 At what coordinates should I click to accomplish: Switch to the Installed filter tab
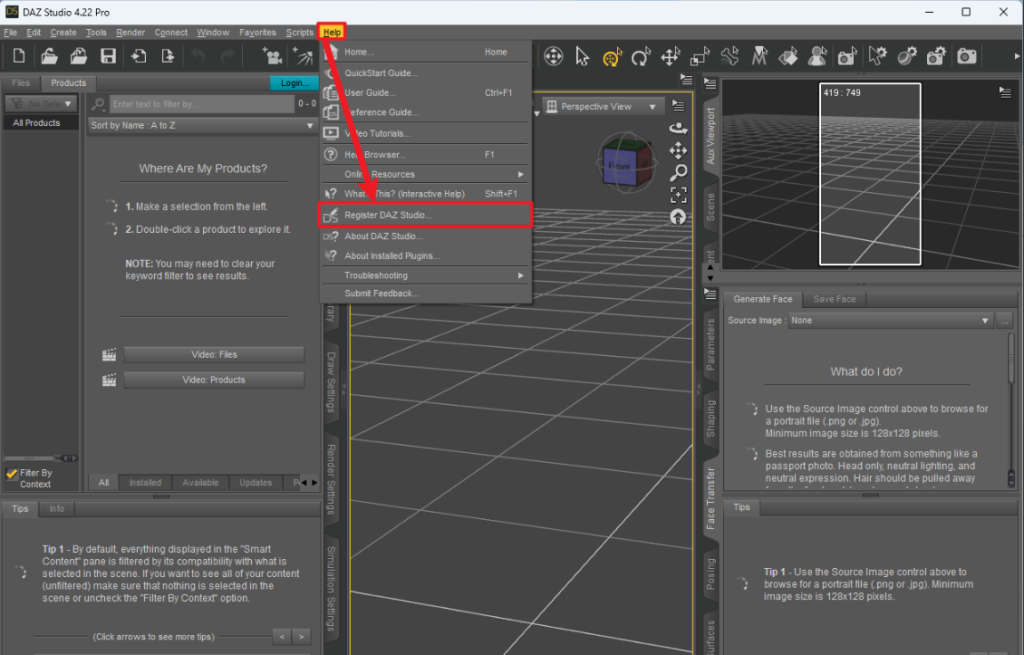point(145,482)
